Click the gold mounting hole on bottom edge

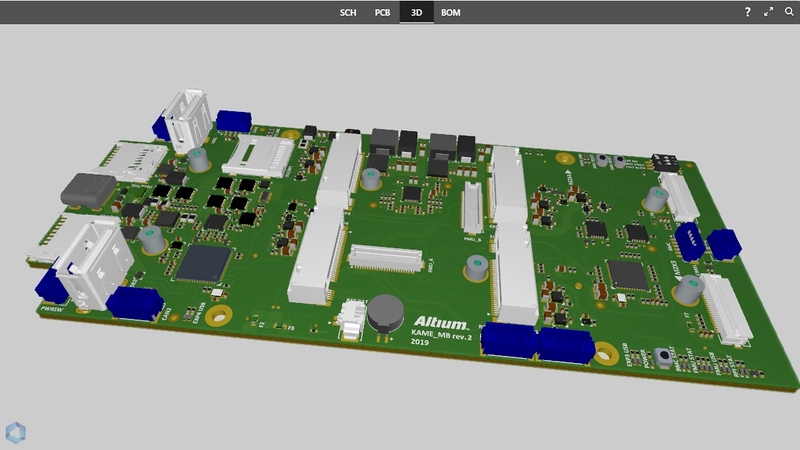[604, 353]
